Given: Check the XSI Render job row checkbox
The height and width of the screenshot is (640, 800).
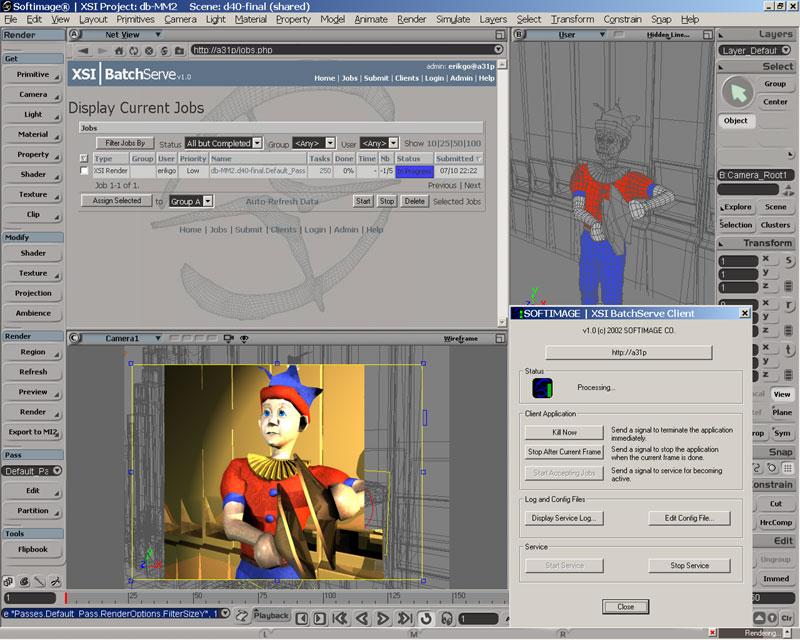Looking at the screenshot, I should (84, 171).
